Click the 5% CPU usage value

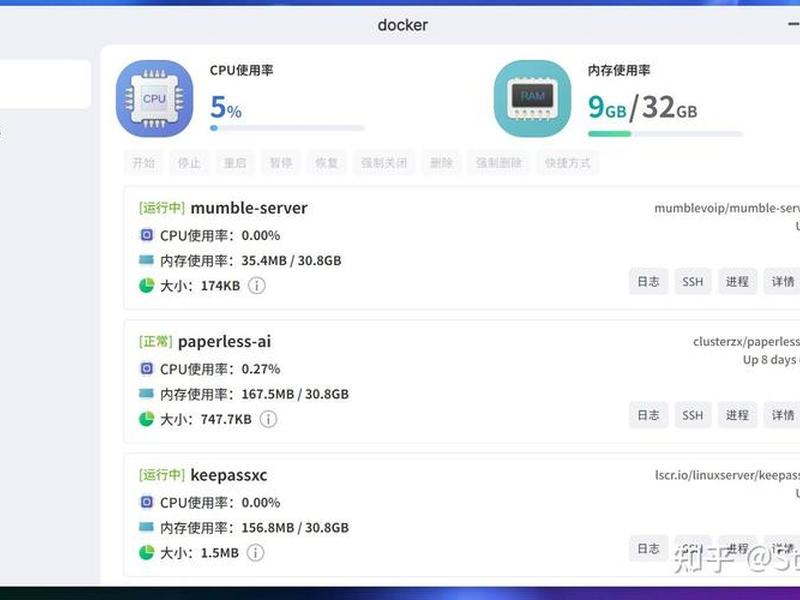coord(226,107)
